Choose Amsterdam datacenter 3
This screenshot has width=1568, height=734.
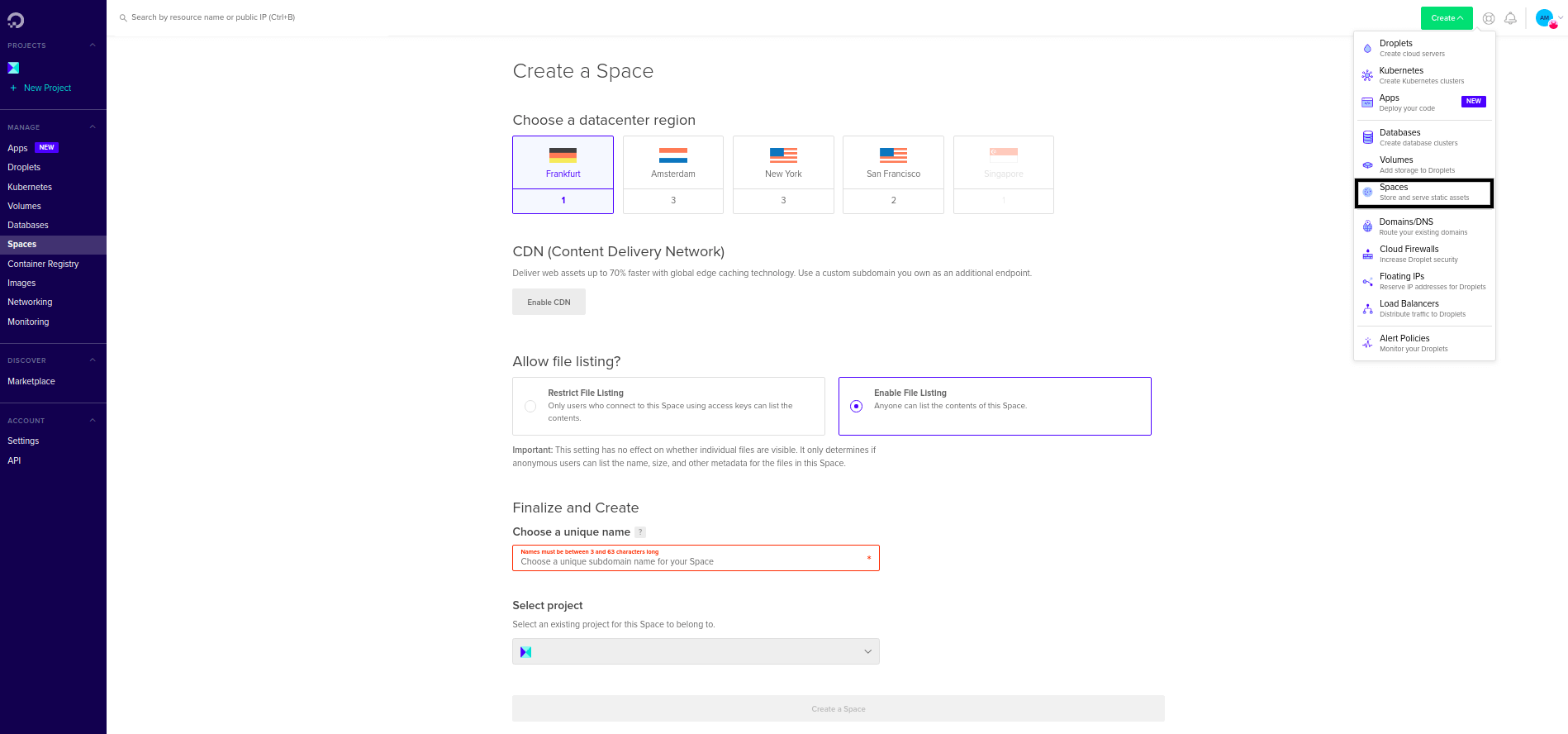coord(673,201)
